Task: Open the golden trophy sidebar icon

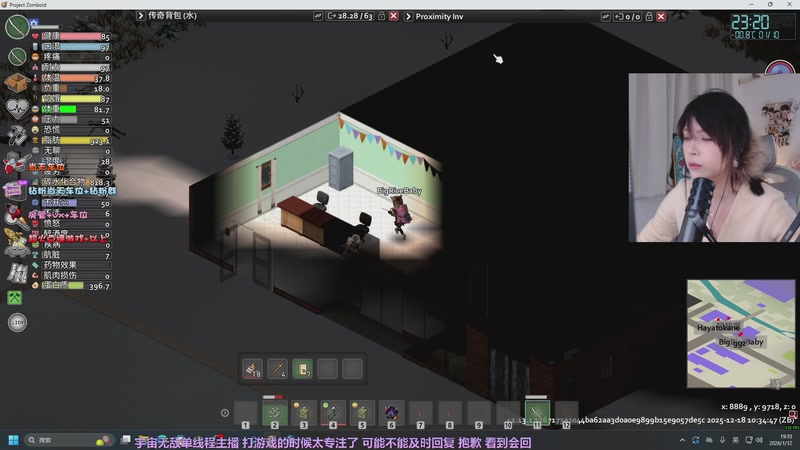Action: pos(16,243)
